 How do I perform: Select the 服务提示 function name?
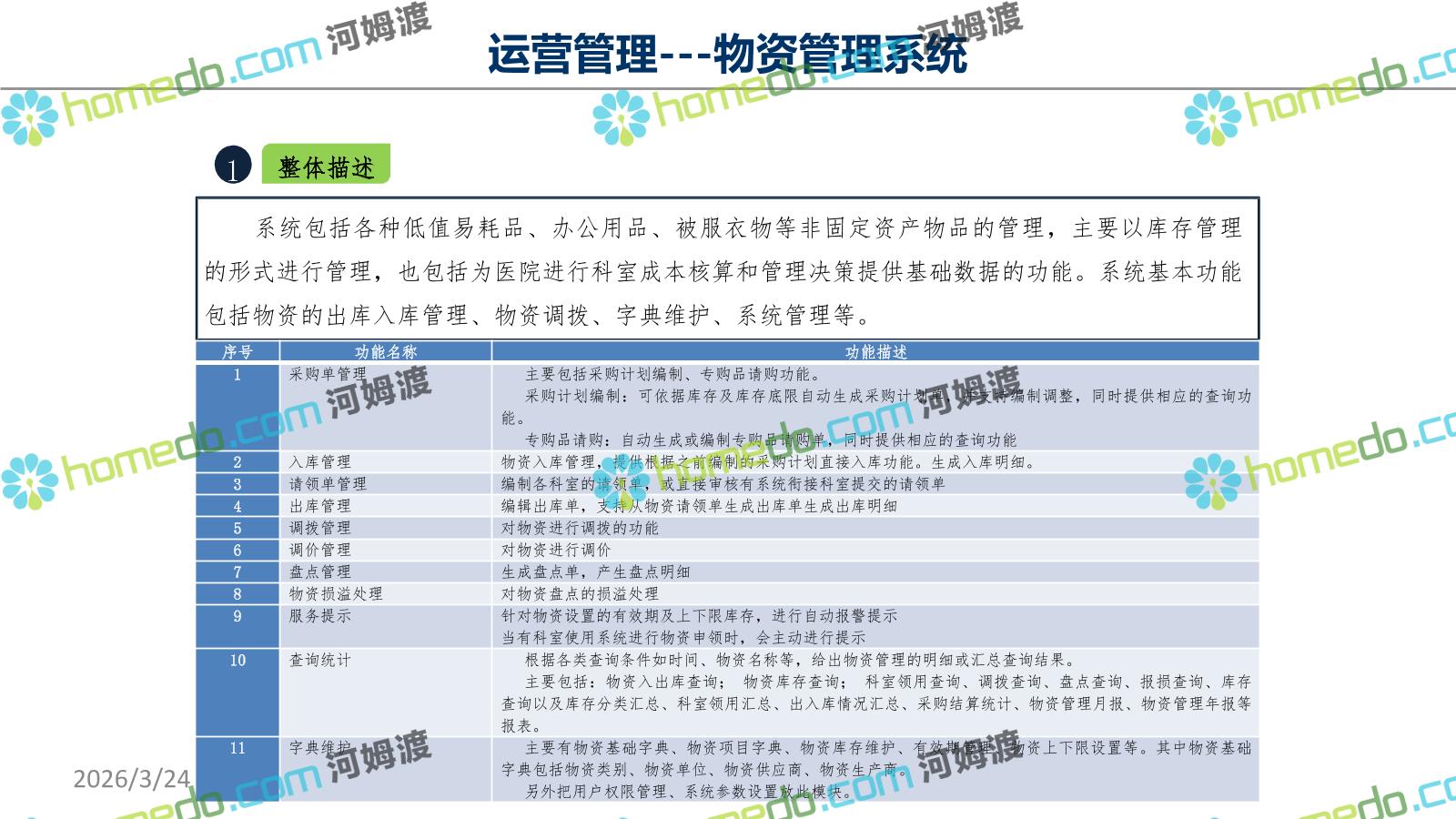tap(319, 616)
